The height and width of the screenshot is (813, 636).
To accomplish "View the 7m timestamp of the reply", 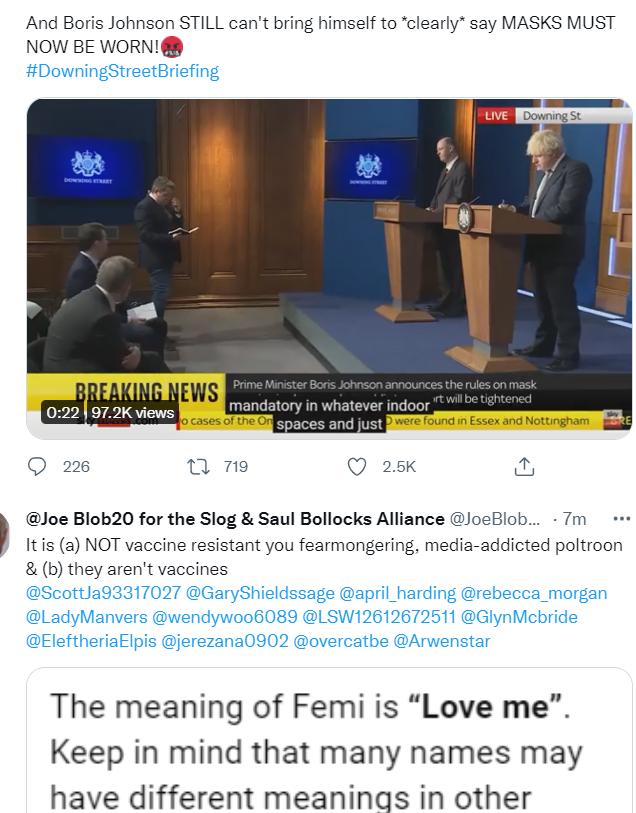I will 574,518.
